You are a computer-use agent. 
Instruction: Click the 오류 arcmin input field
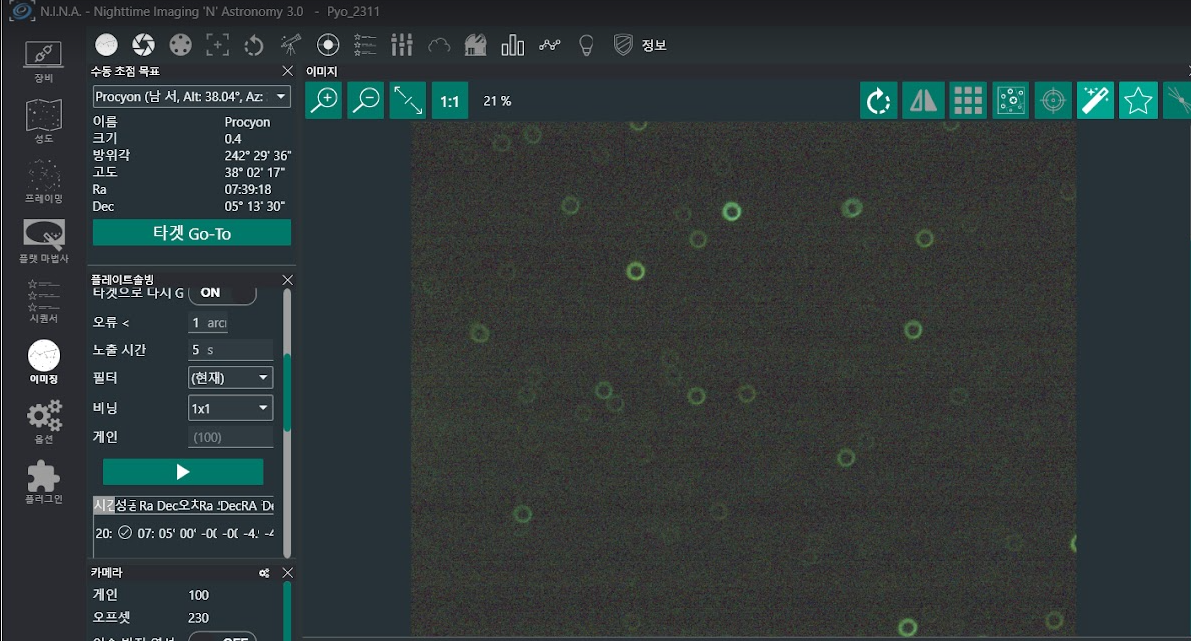pyautogui.click(x=208, y=323)
